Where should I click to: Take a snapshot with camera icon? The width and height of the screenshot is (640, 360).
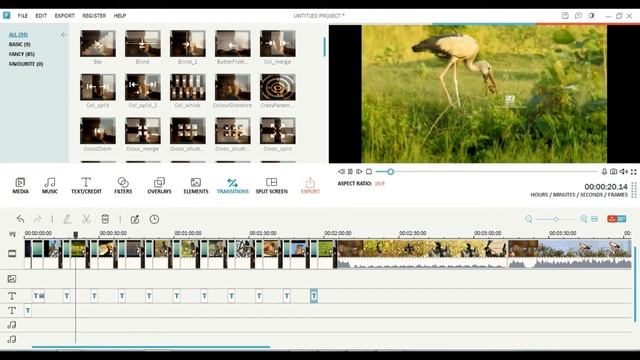point(613,172)
